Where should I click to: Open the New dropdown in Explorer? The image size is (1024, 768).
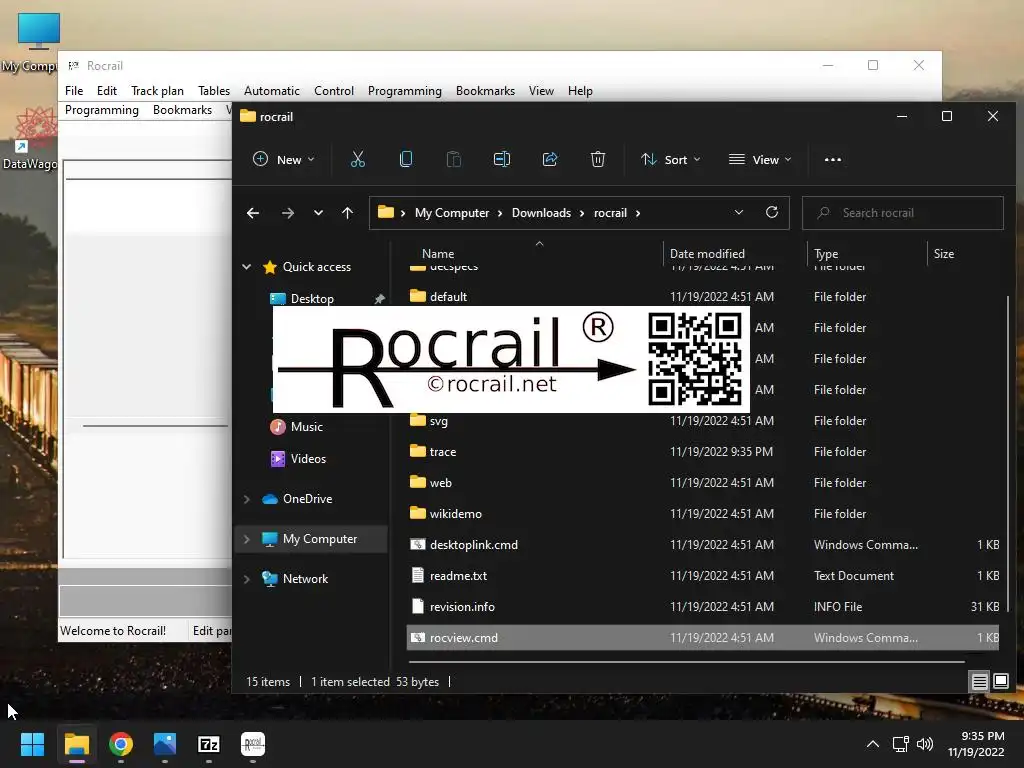click(283, 159)
